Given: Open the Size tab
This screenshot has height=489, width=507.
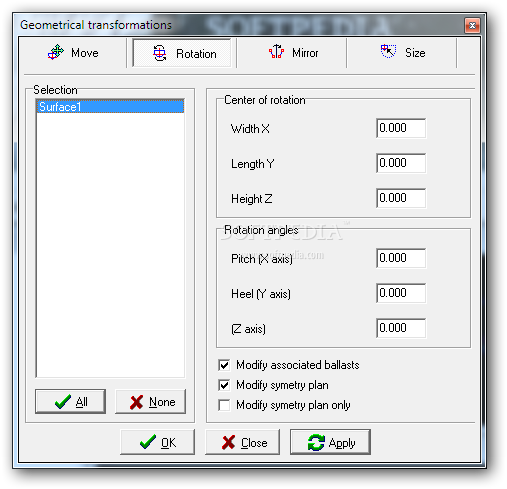Looking at the screenshot, I should point(402,53).
